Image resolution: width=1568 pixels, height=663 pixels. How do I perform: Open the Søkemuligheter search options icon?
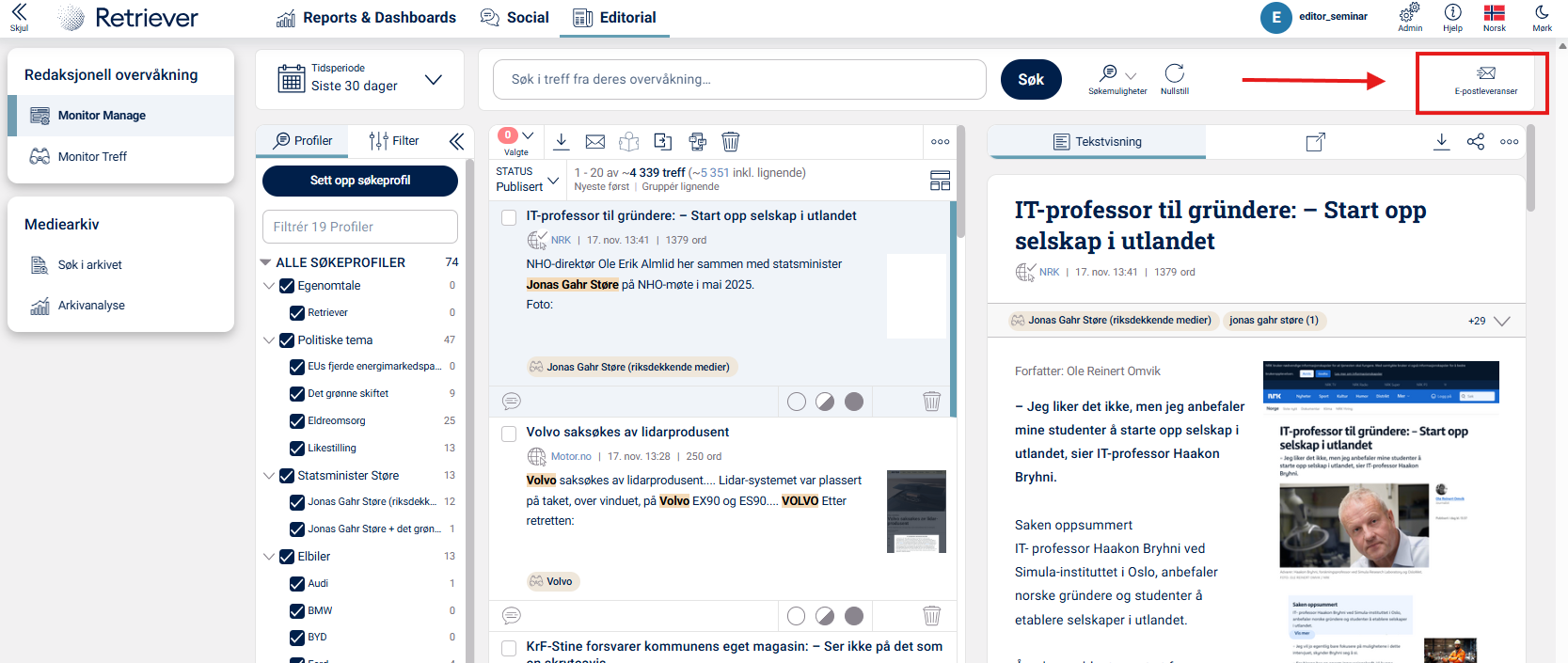pyautogui.click(x=1117, y=79)
